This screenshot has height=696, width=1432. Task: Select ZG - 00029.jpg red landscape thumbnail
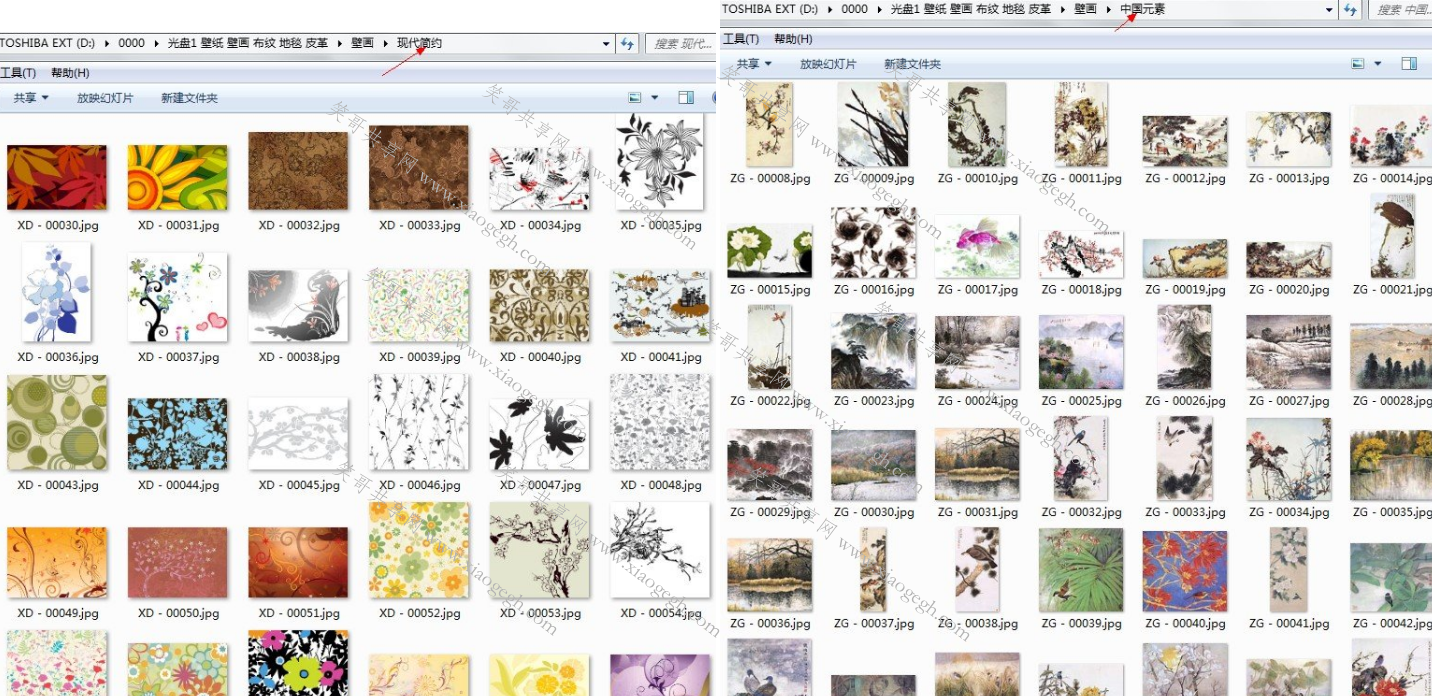pyautogui.click(x=770, y=464)
